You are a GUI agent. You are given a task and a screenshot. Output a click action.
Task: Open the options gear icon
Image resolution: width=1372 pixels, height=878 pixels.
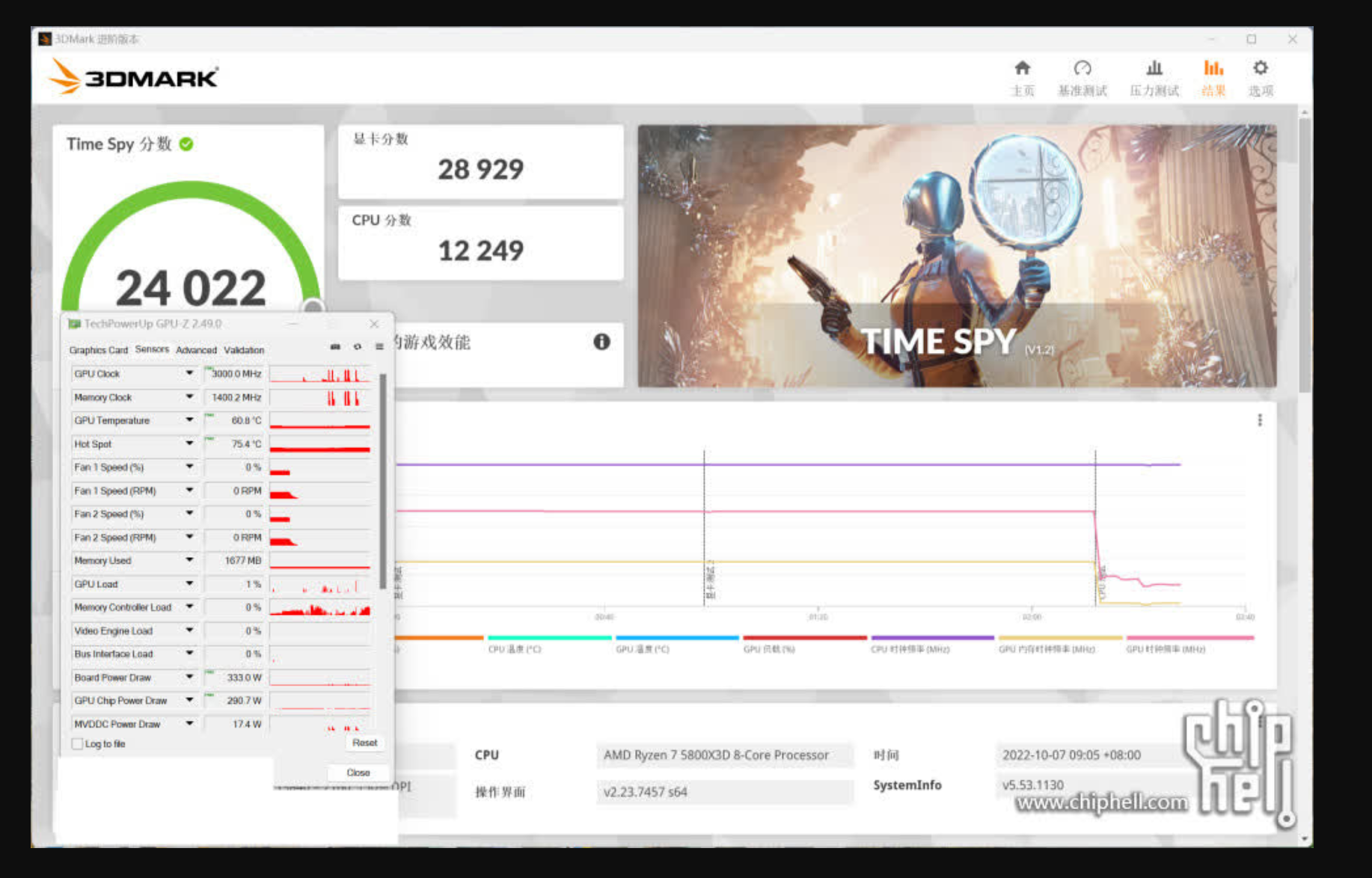click(1260, 68)
